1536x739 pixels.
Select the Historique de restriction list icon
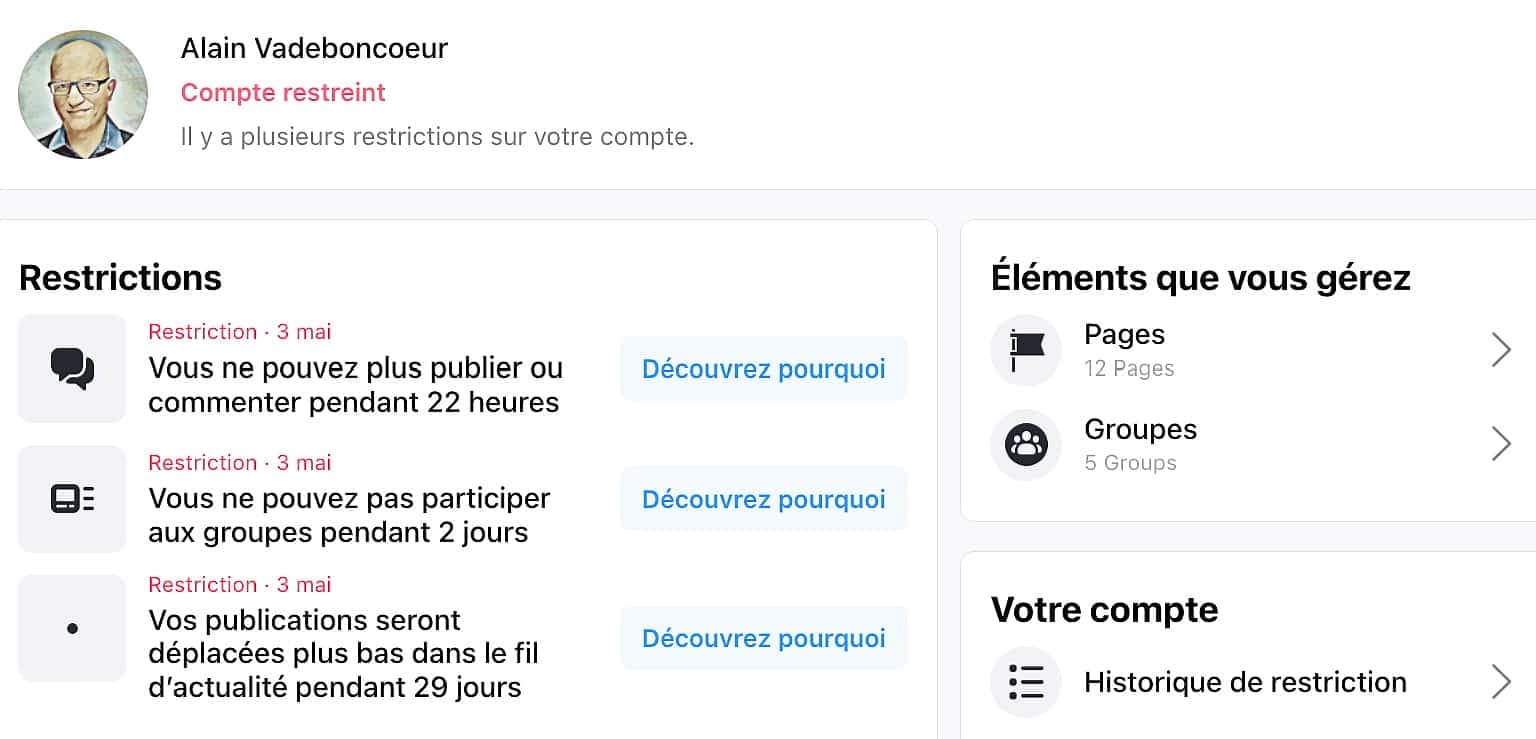[x=1025, y=681]
